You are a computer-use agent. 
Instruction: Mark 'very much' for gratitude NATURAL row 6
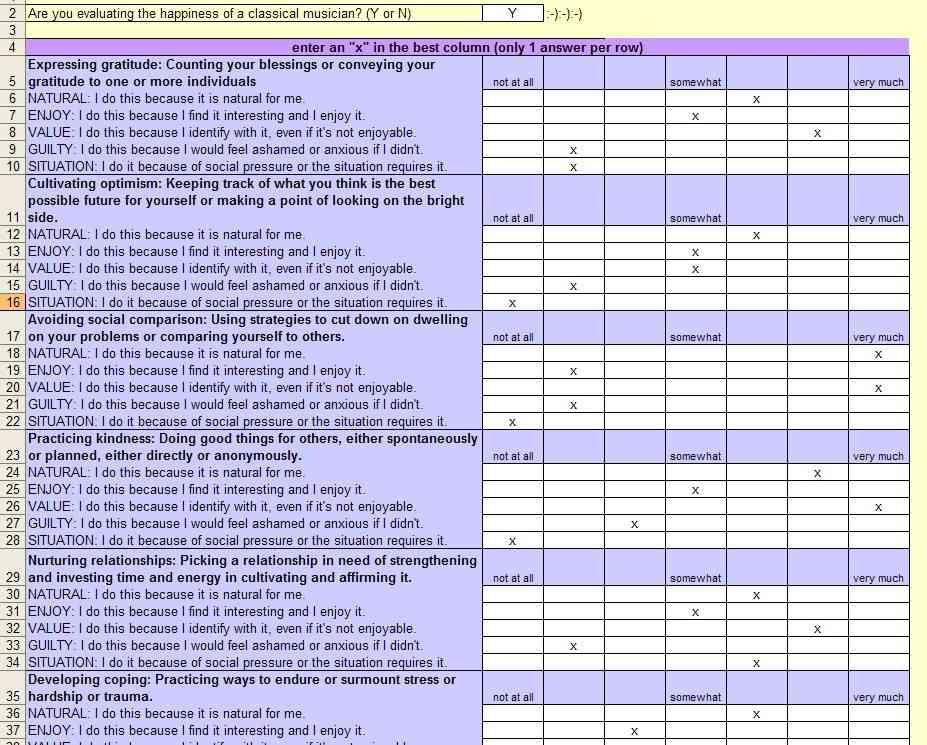click(879, 99)
